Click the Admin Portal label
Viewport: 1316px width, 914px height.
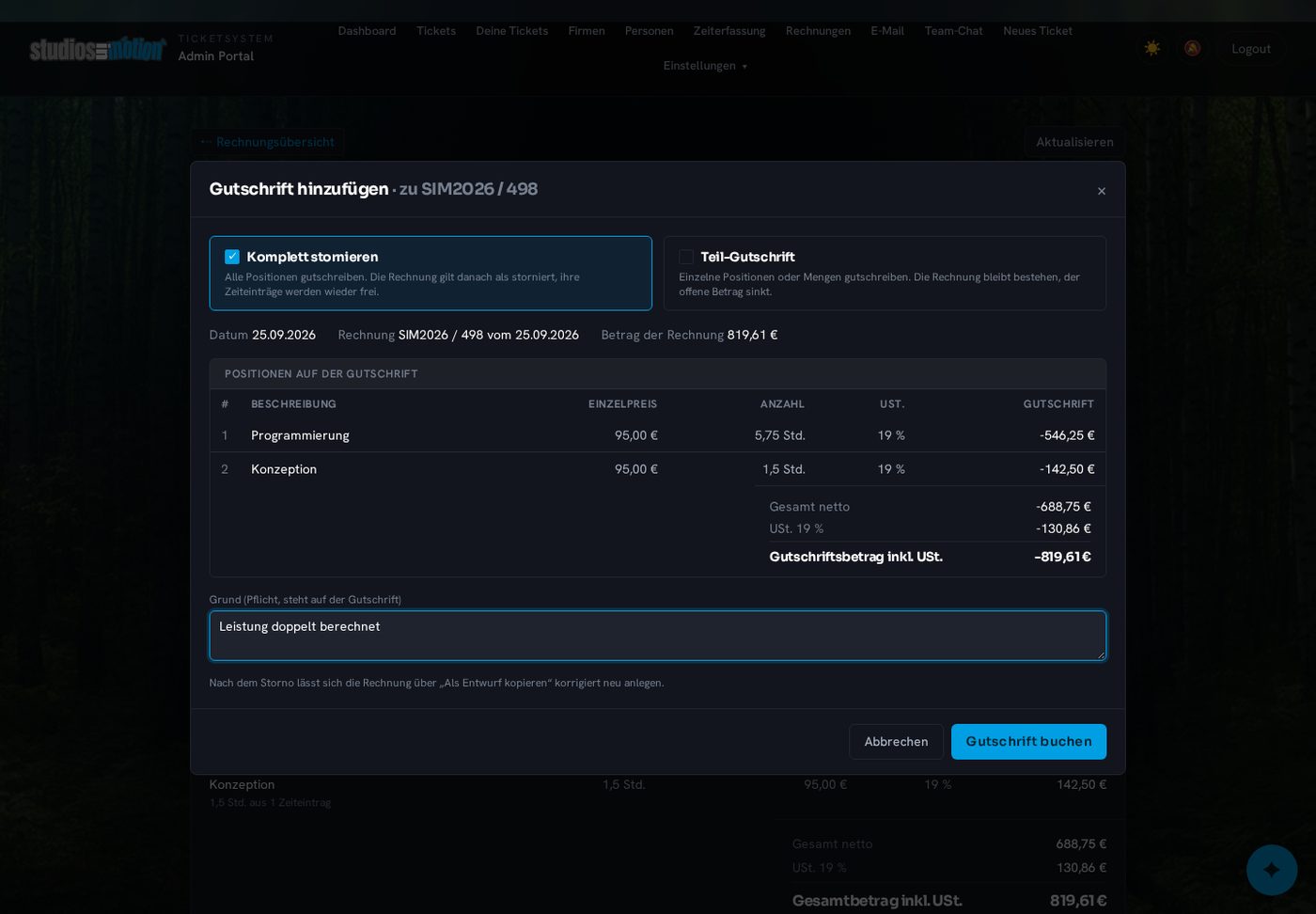pos(216,56)
